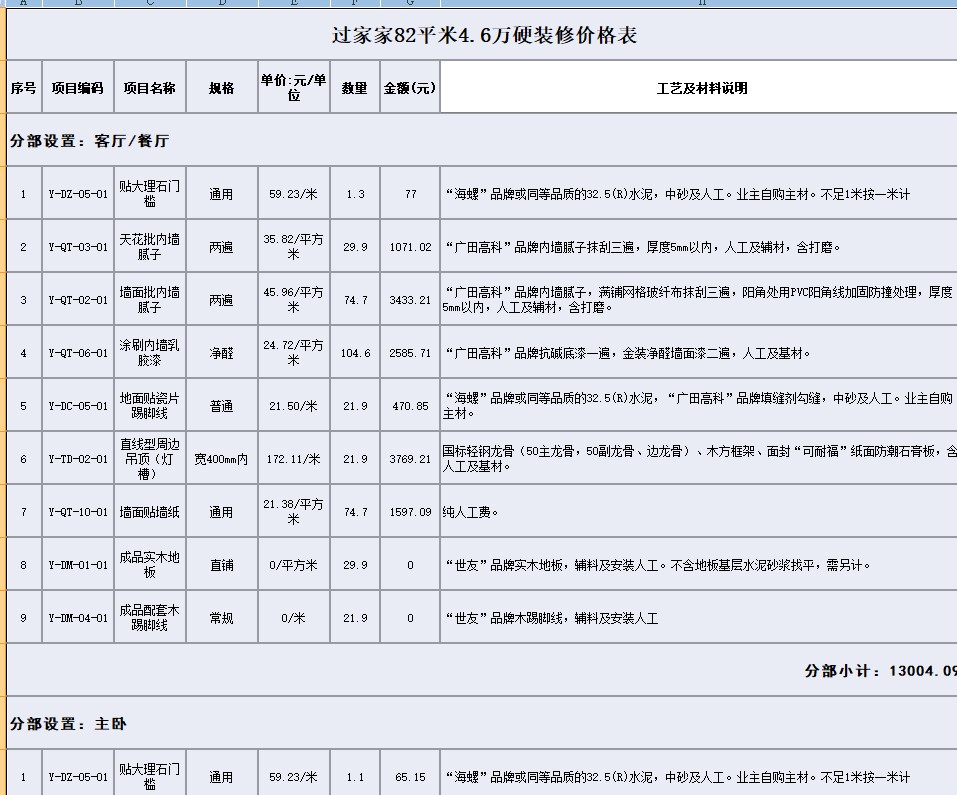
Task: Select the amount cell 2585.71
Action: [x=410, y=353]
